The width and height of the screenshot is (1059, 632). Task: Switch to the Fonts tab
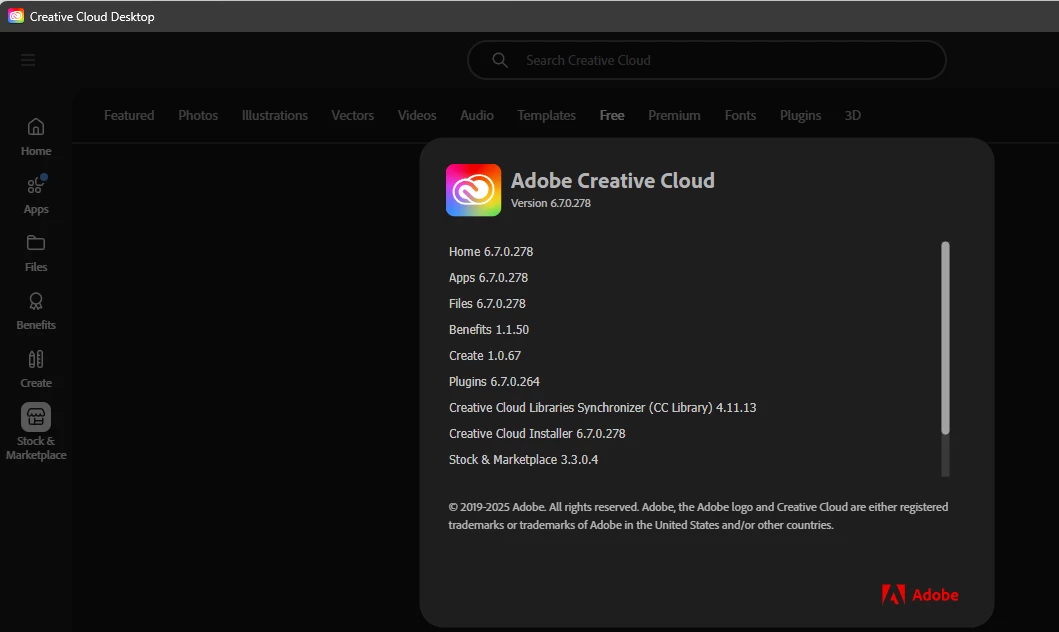click(x=740, y=115)
